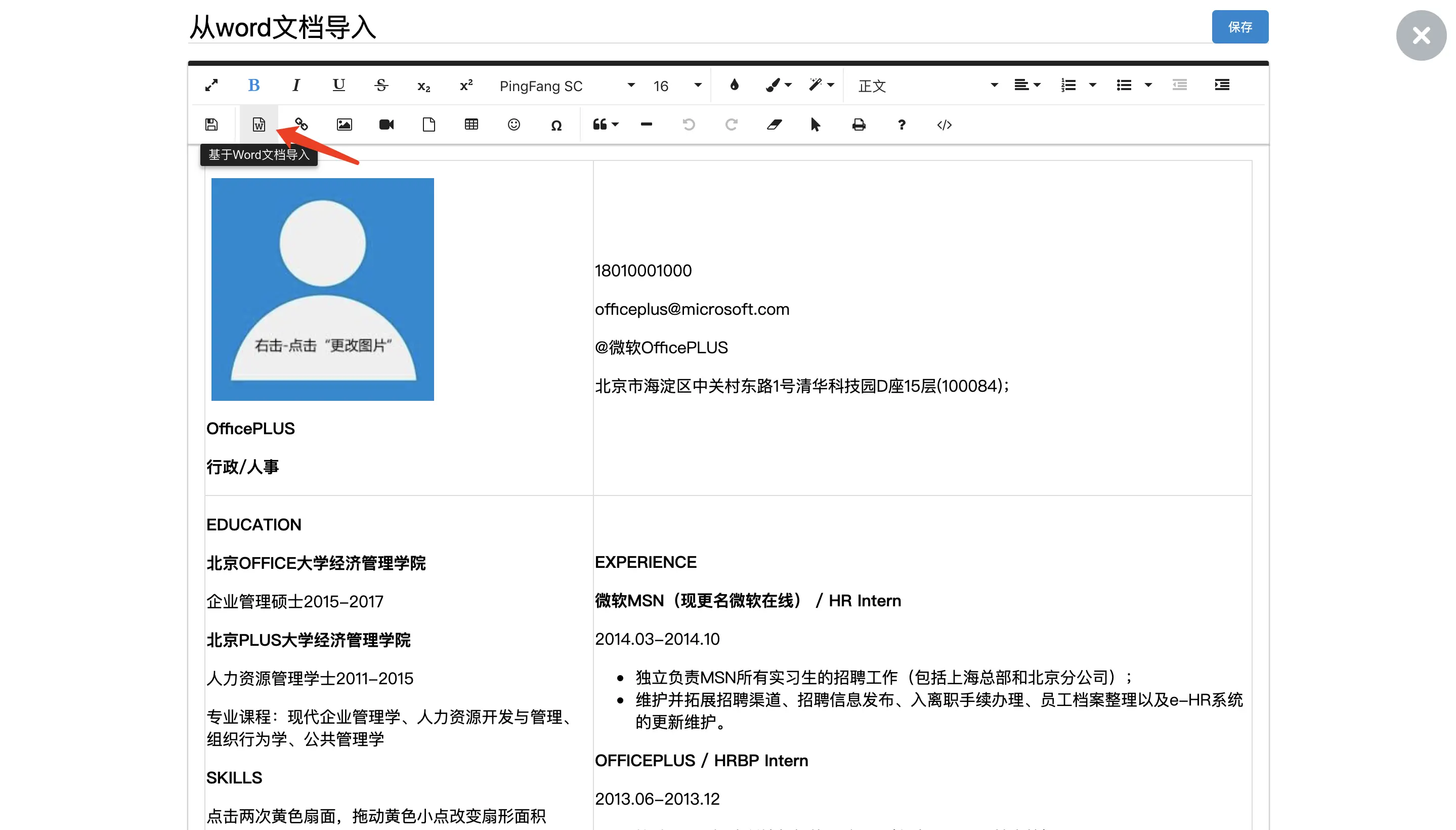1456x830 pixels.
Task: Click 人力资源管理学士2011–2015 text
Action: [x=310, y=679]
